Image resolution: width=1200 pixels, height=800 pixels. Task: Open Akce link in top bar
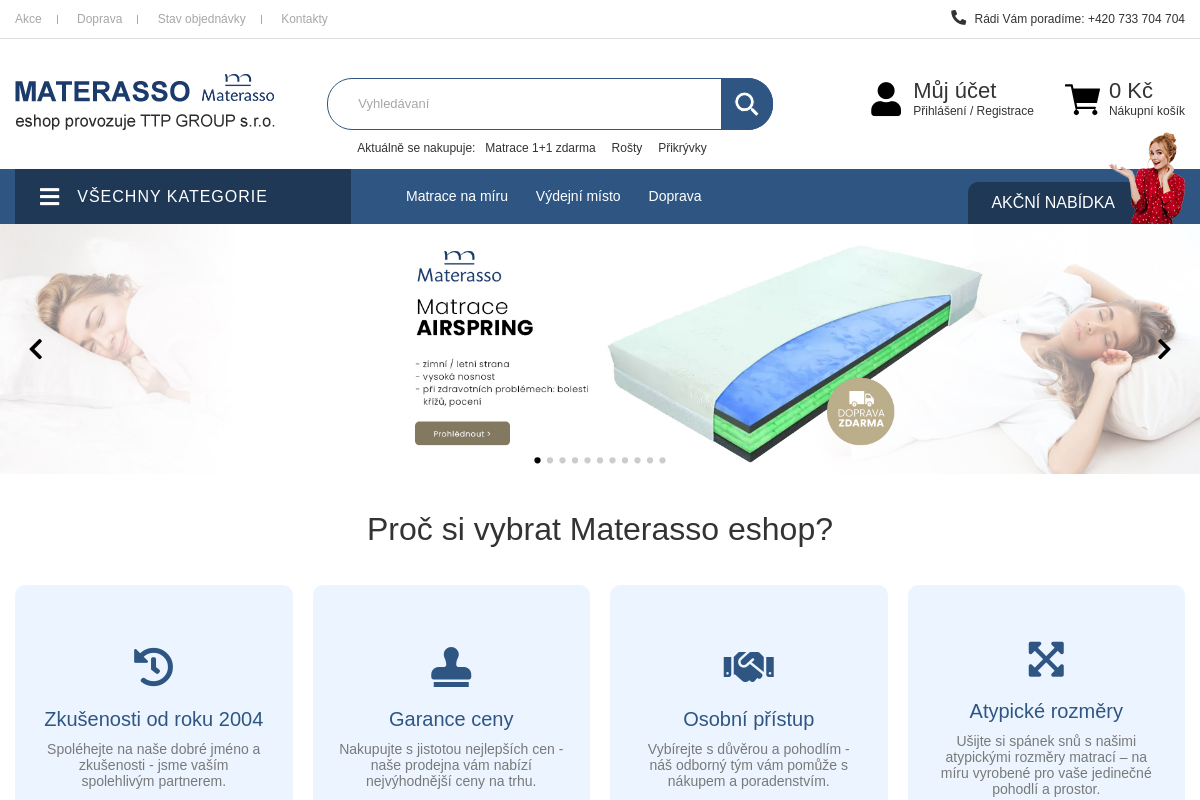point(28,19)
